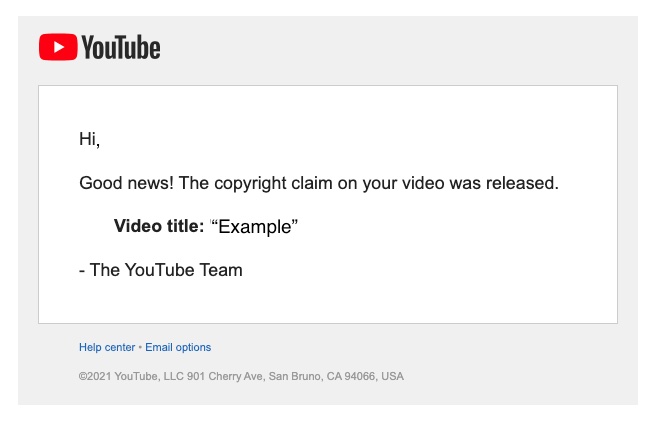Click "901 Cherry Ave" in the footer address
The image size is (664, 425).
click(x=225, y=376)
